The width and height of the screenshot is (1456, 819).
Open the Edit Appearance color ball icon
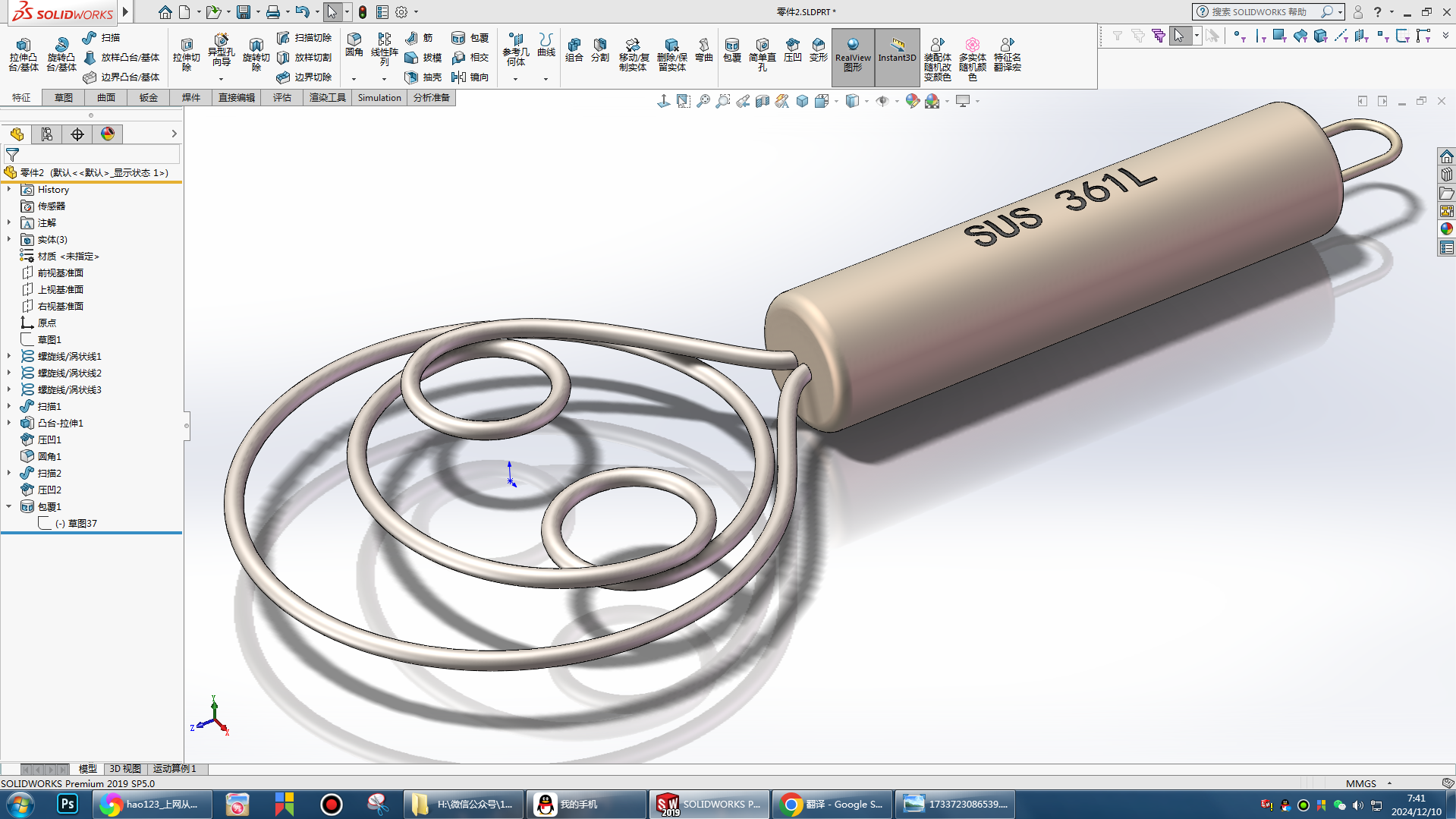pos(912,101)
